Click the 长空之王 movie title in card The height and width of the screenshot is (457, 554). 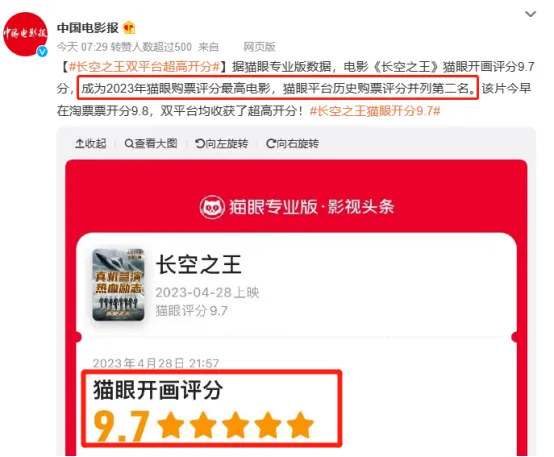pyautogui.click(x=199, y=264)
